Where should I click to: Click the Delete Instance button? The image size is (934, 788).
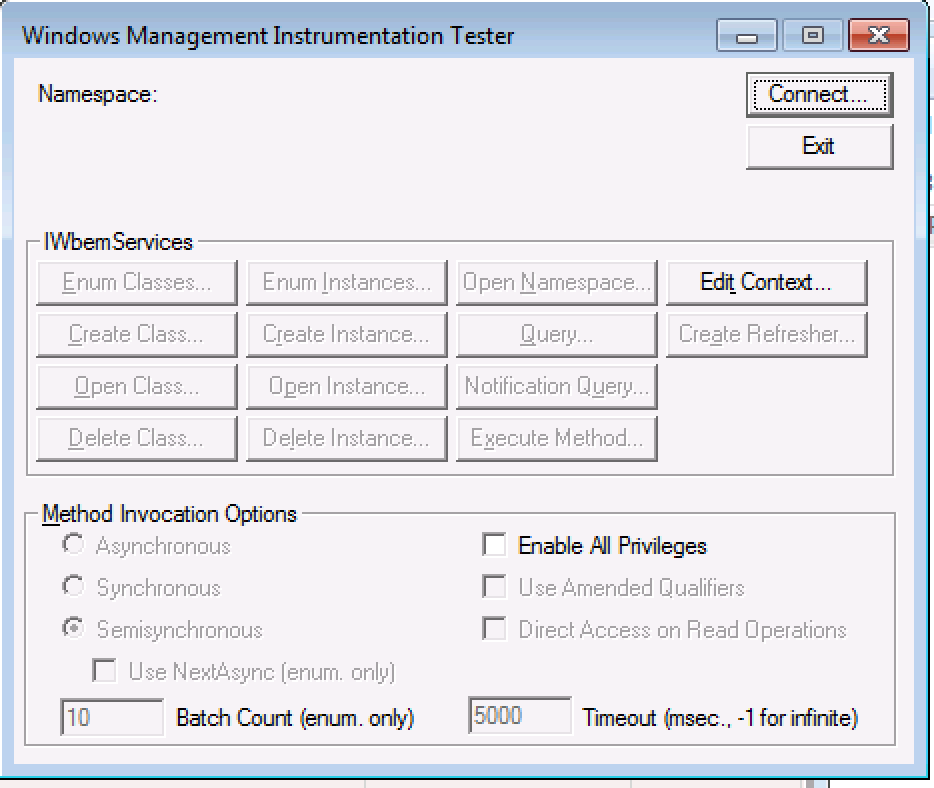click(x=346, y=439)
